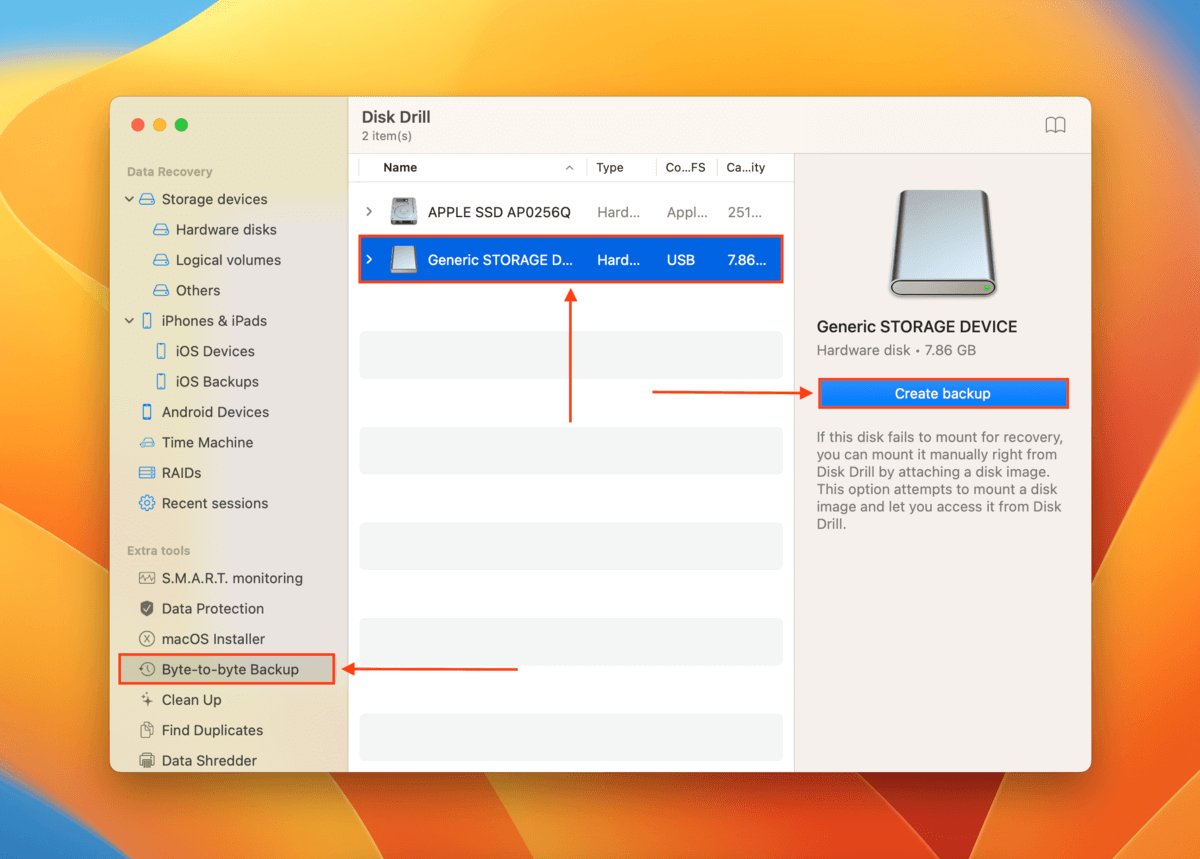Collapse the Storage devices group
The width and height of the screenshot is (1200, 859).
tap(129, 199)
